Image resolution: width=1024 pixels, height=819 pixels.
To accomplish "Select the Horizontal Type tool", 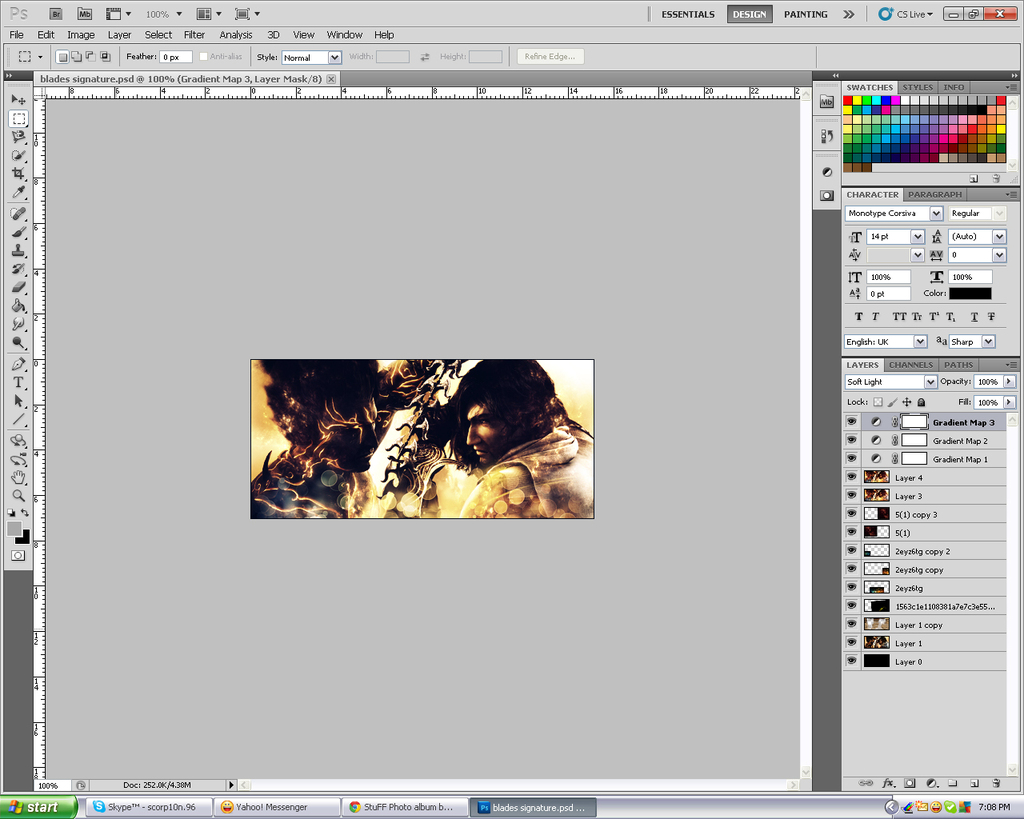I will point(18,383).
